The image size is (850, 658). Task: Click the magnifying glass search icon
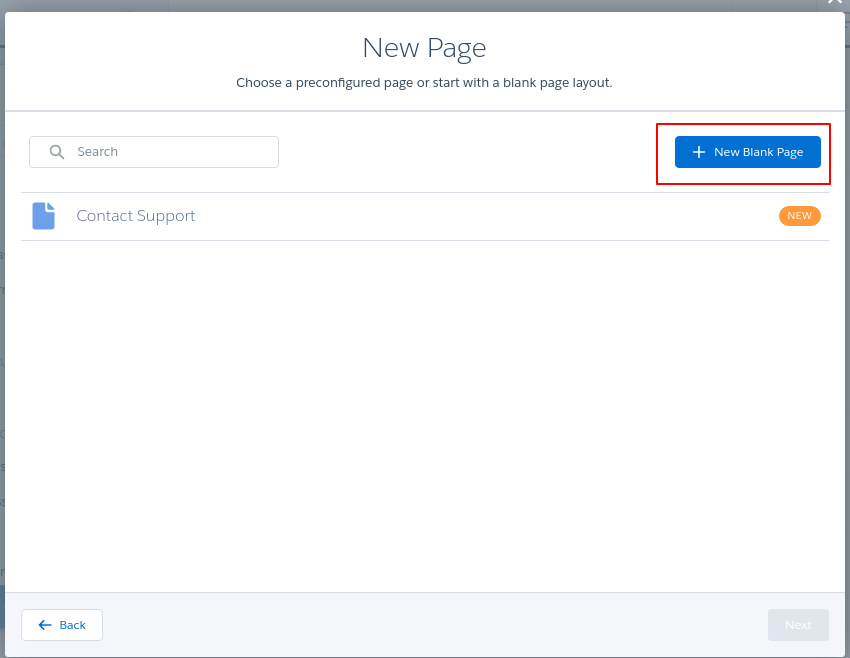(57, 152)
